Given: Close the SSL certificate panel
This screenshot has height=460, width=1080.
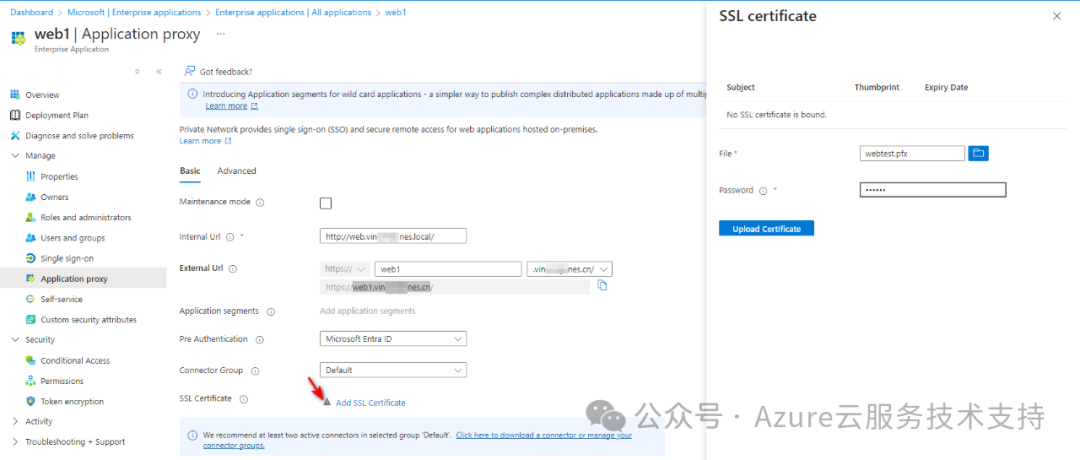Looking at the screenshot, I should (x=1057, y=17).
